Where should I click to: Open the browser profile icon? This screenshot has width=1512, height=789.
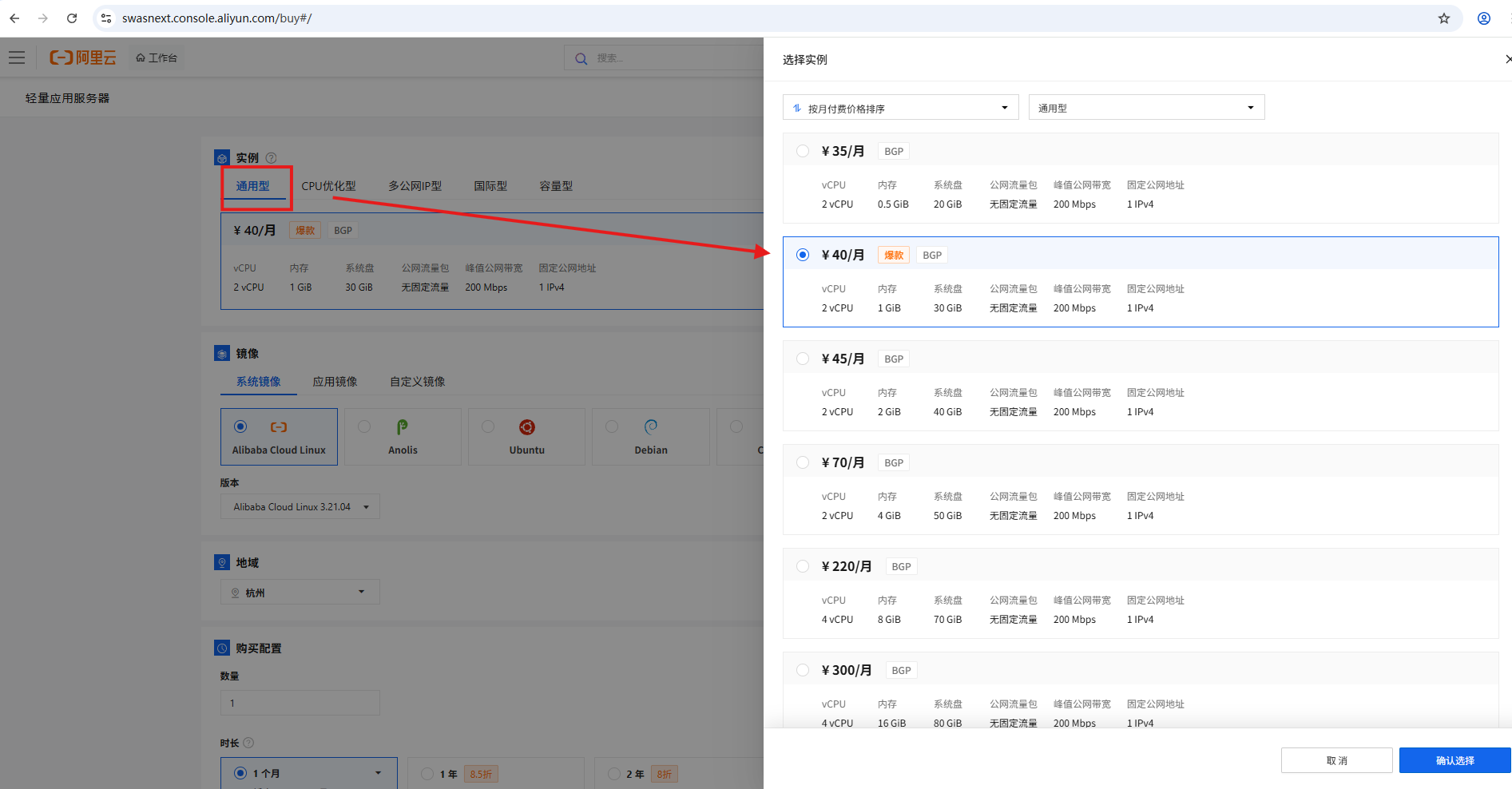[1484, 18]
